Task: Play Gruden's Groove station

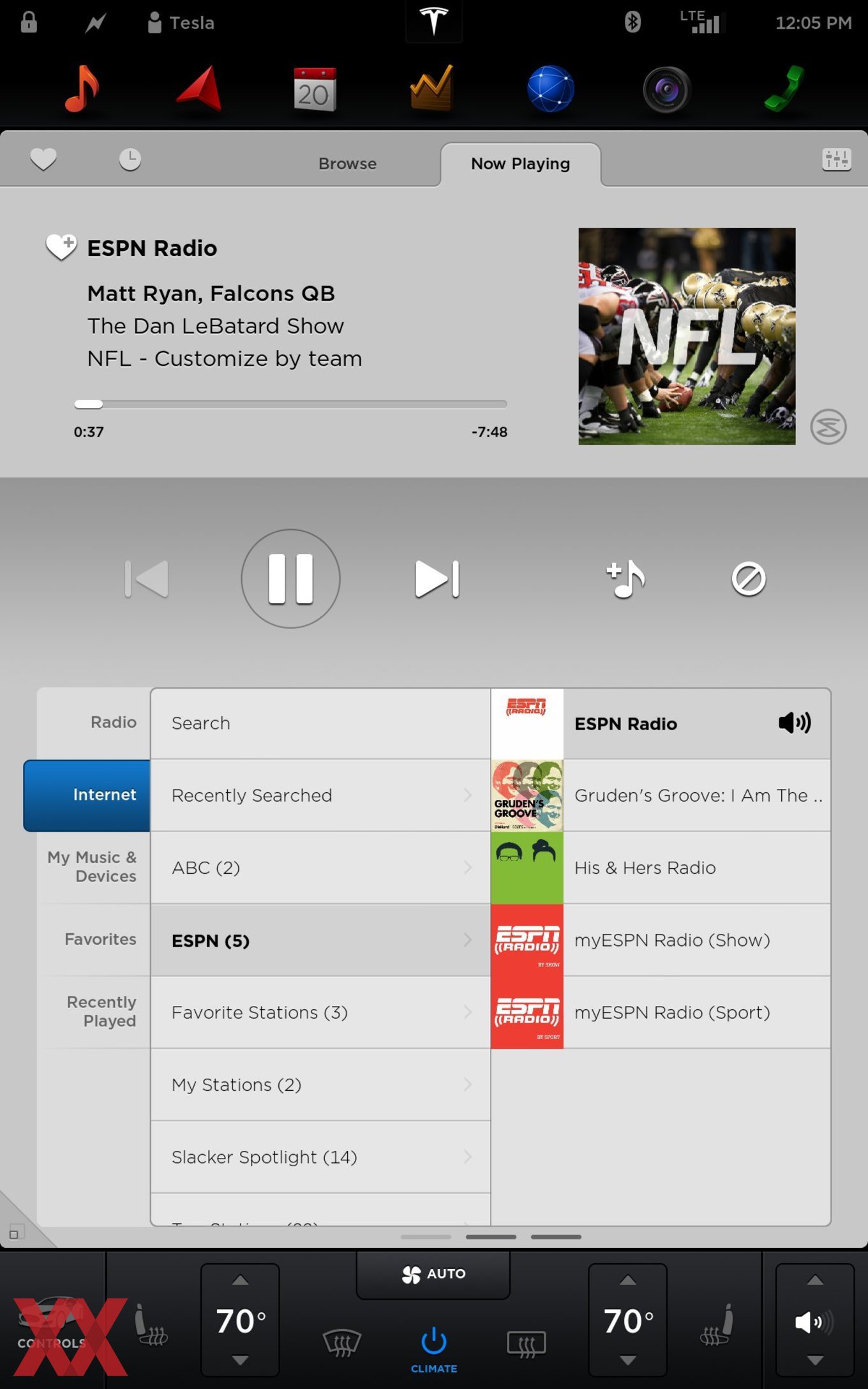Action: [x=661, y=795]
